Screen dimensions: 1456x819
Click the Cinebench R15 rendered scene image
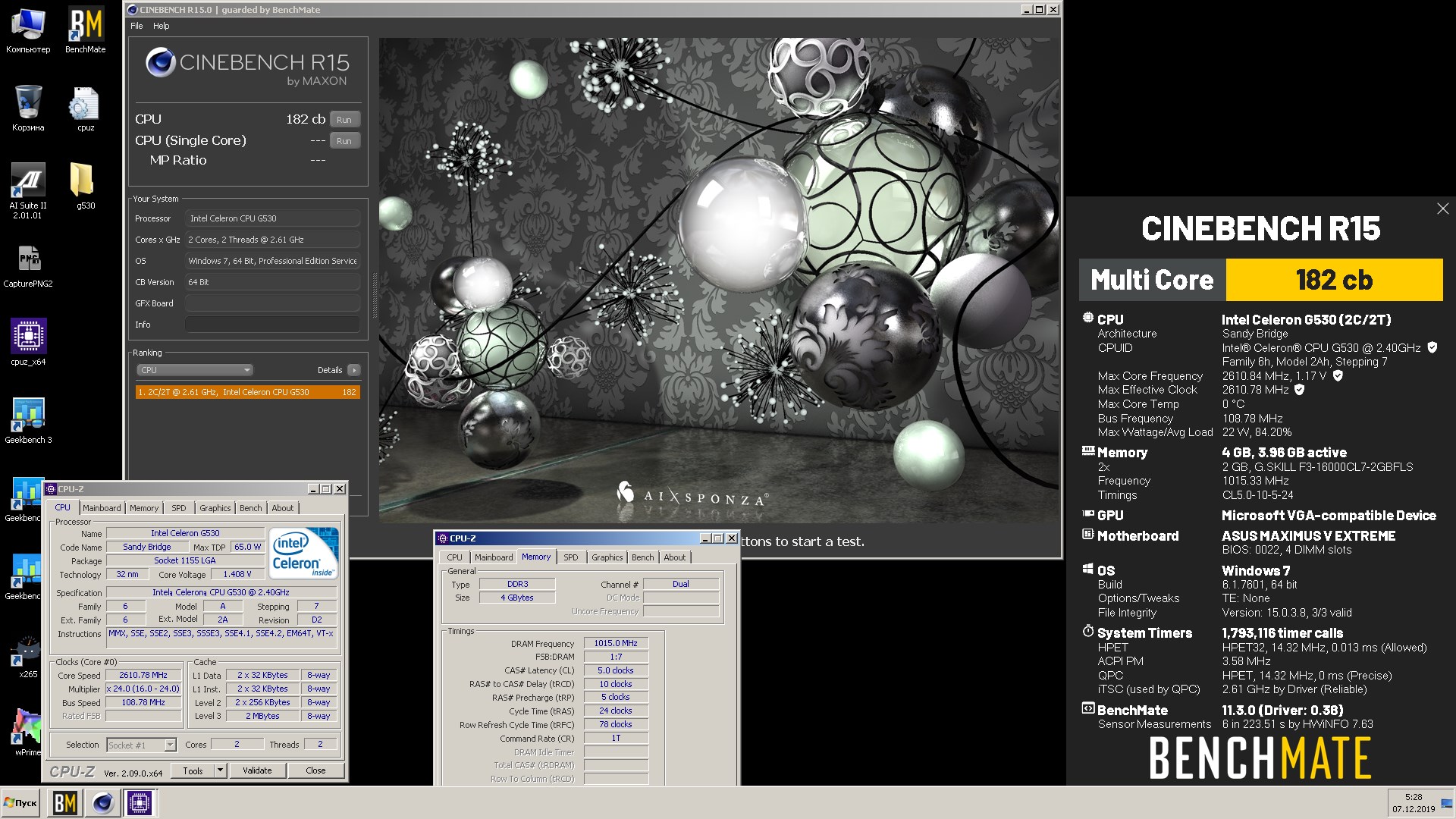[x=718, y=281]
